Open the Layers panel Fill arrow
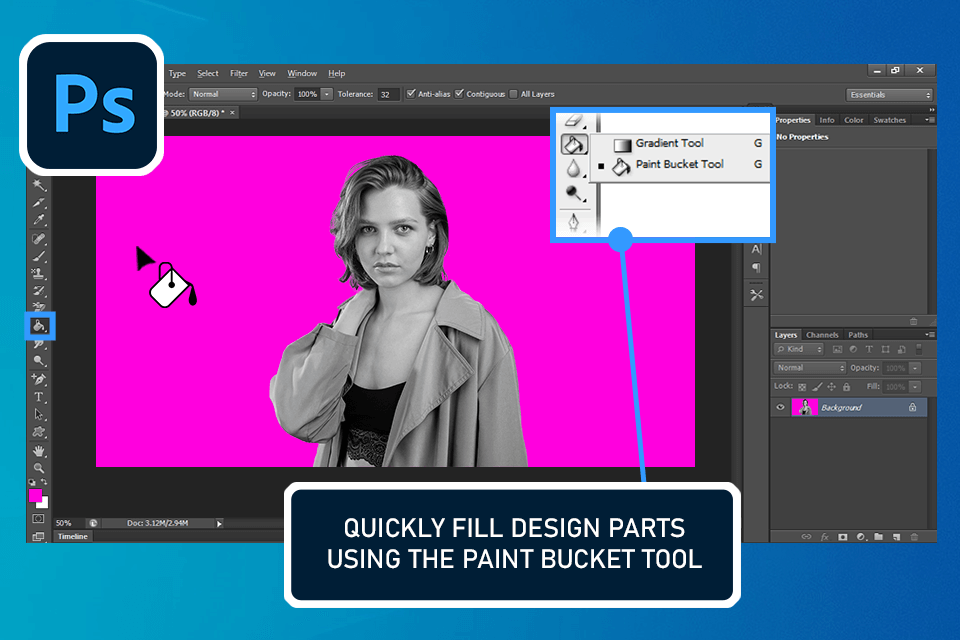This screenshot has height=640, width=960. click(915, 387)
